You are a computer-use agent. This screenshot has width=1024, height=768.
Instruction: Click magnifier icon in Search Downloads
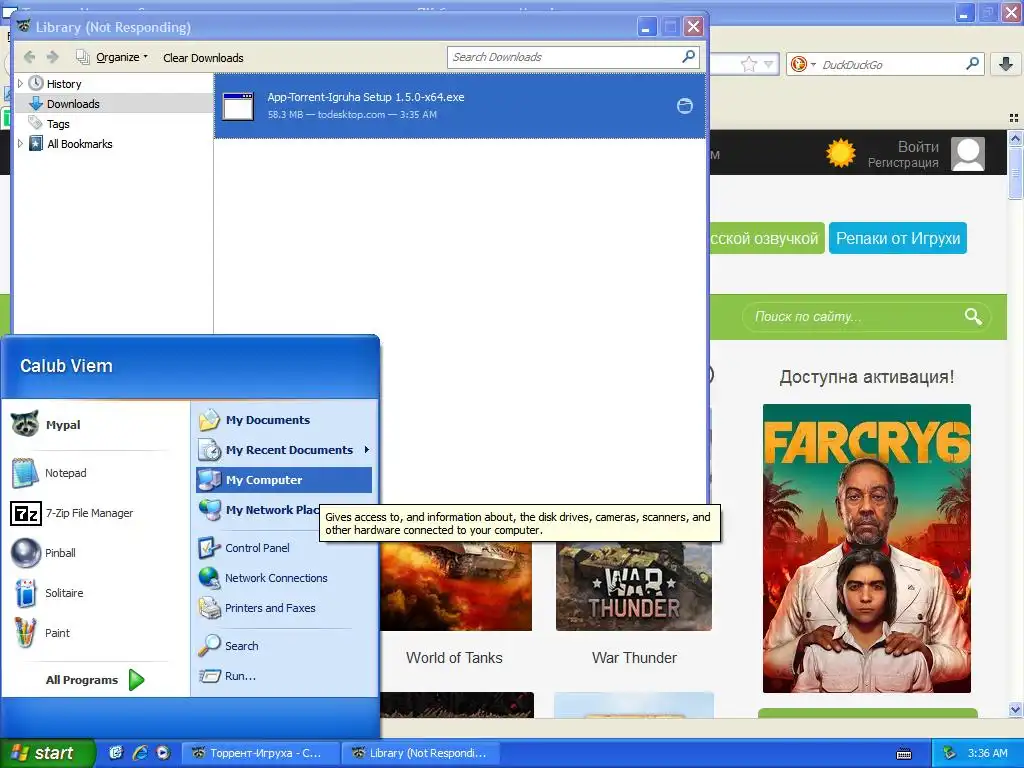pos(688,57)
